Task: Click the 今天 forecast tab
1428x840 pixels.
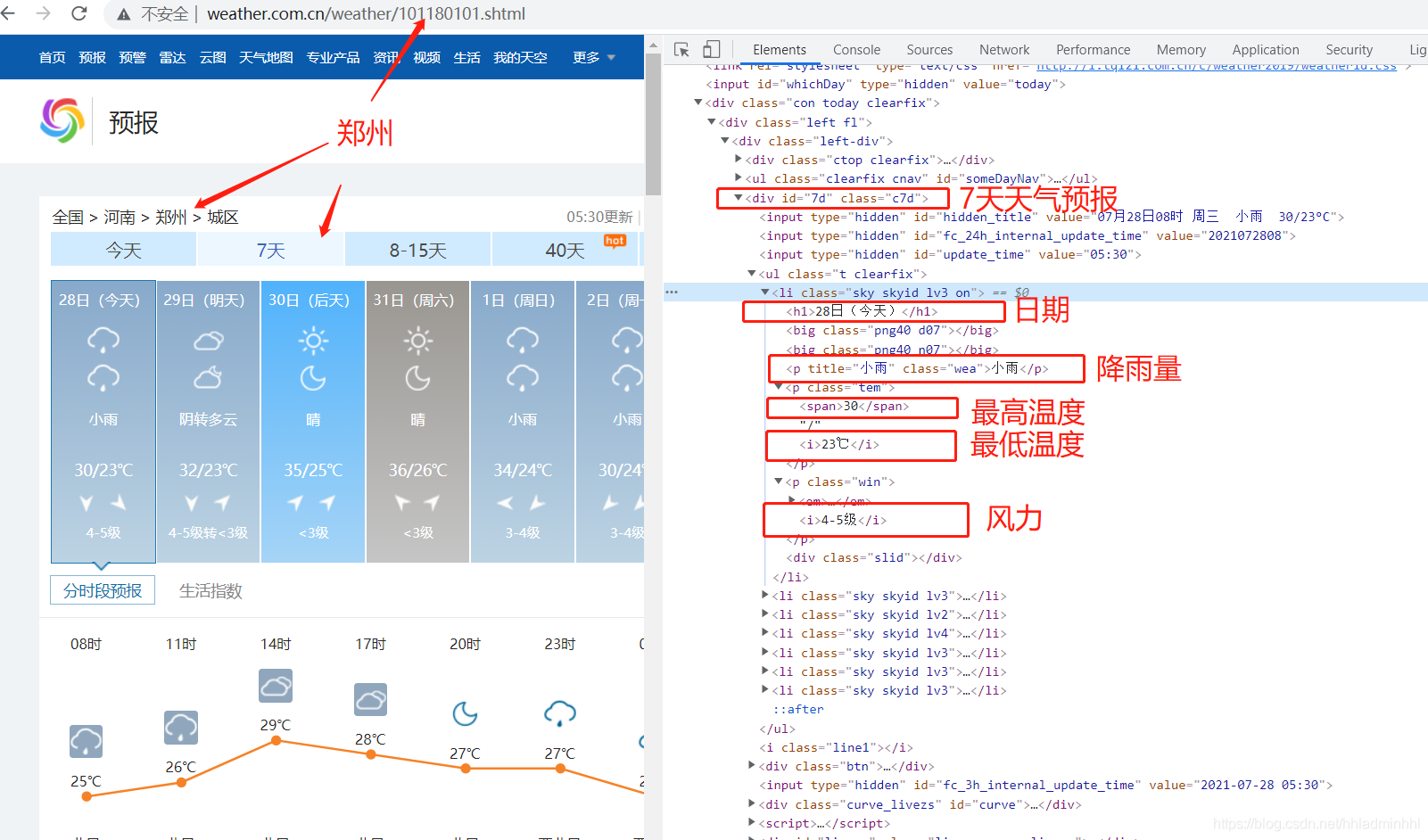Action: coord(123,250)
